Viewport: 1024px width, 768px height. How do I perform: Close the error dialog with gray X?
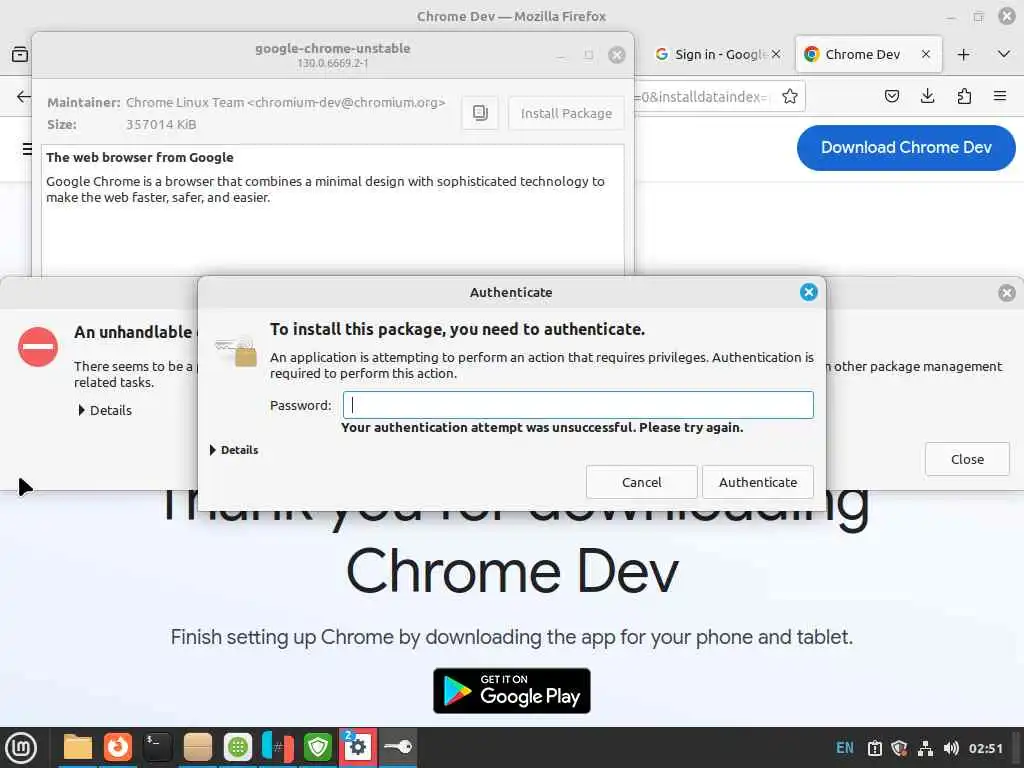coord(1007,293)
